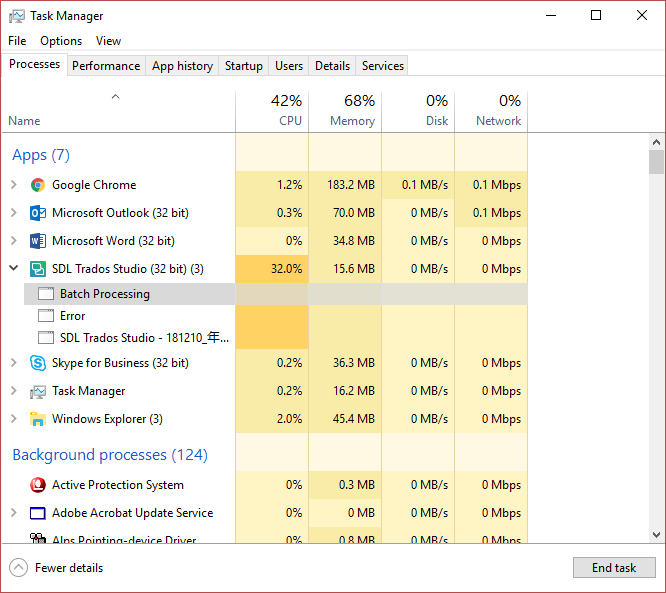Click the SDL Trados Studio process icon
Image resolution: width=666 pixels, height=593 pixels.
(x=38, y=269)
